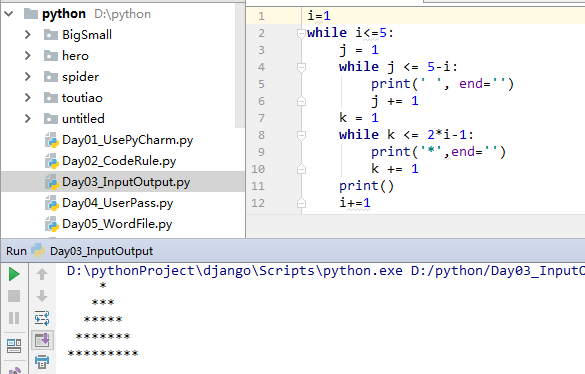Click the Down the stack trace arrow
This screenshot has width=585, height=374.
[x=42, y=296]
